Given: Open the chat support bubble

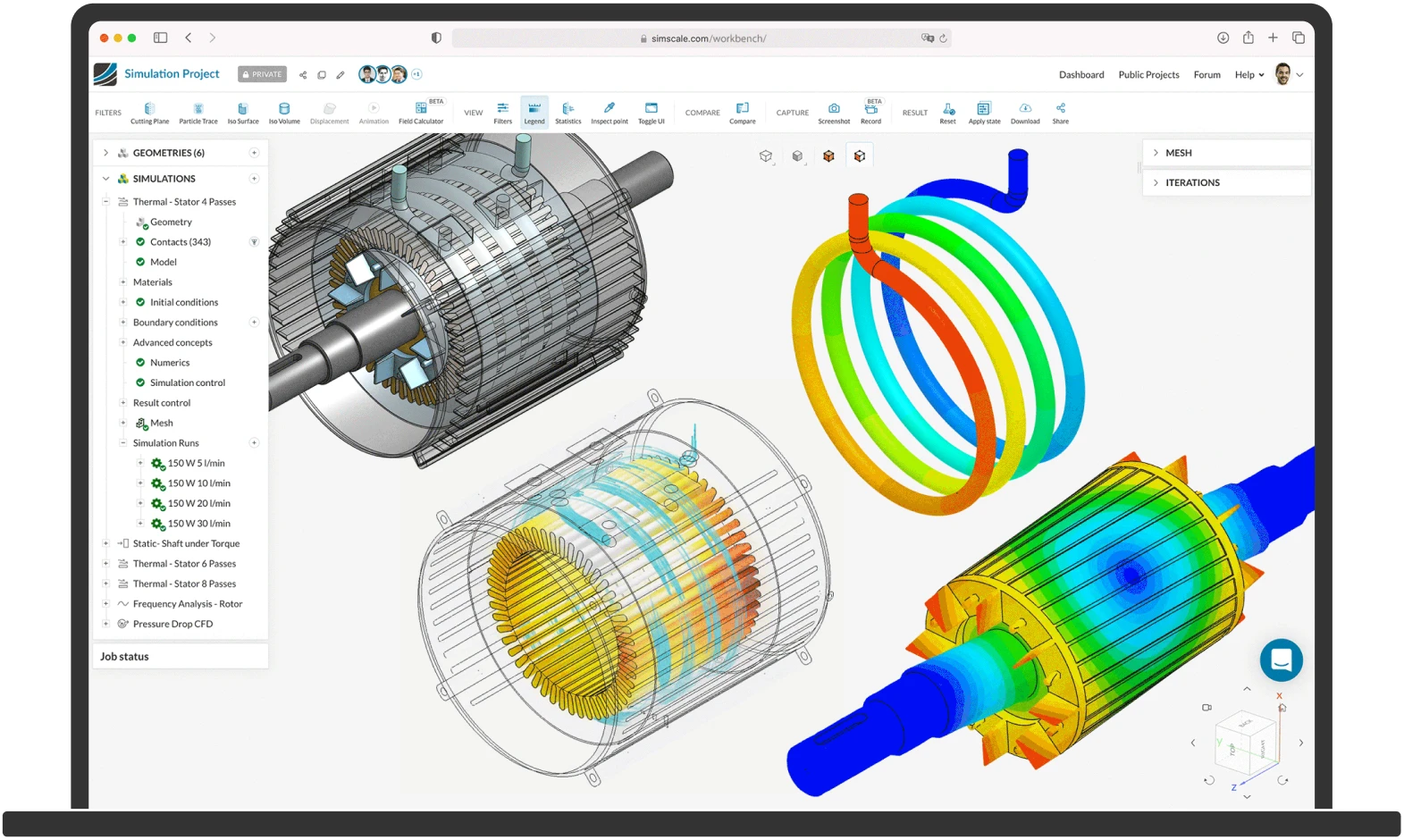Looking at the screenshot, I should tap(1281, 660).
